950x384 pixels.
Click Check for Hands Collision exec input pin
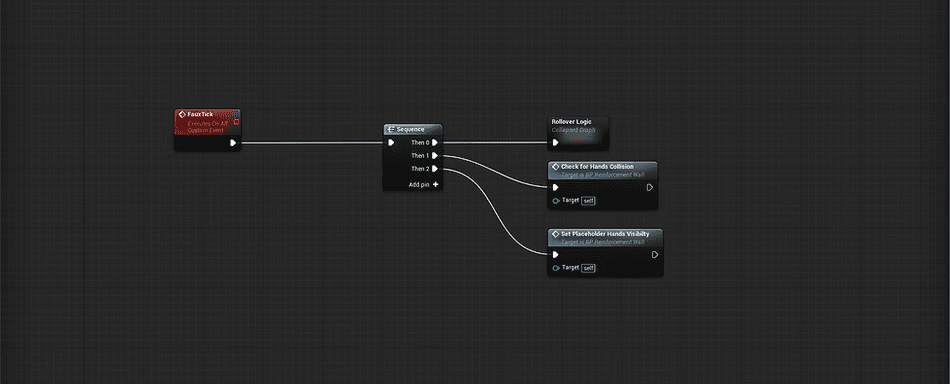[x=556, y=188]
